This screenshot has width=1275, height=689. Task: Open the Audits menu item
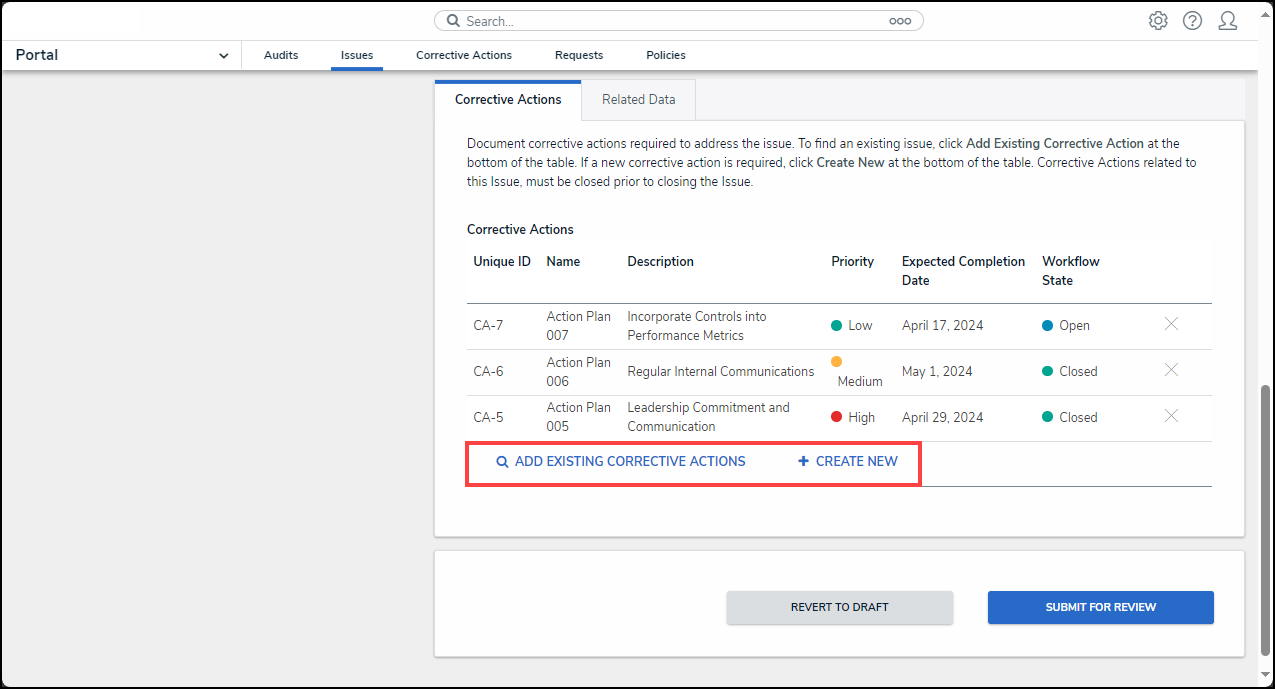click(x=281, y=55)
